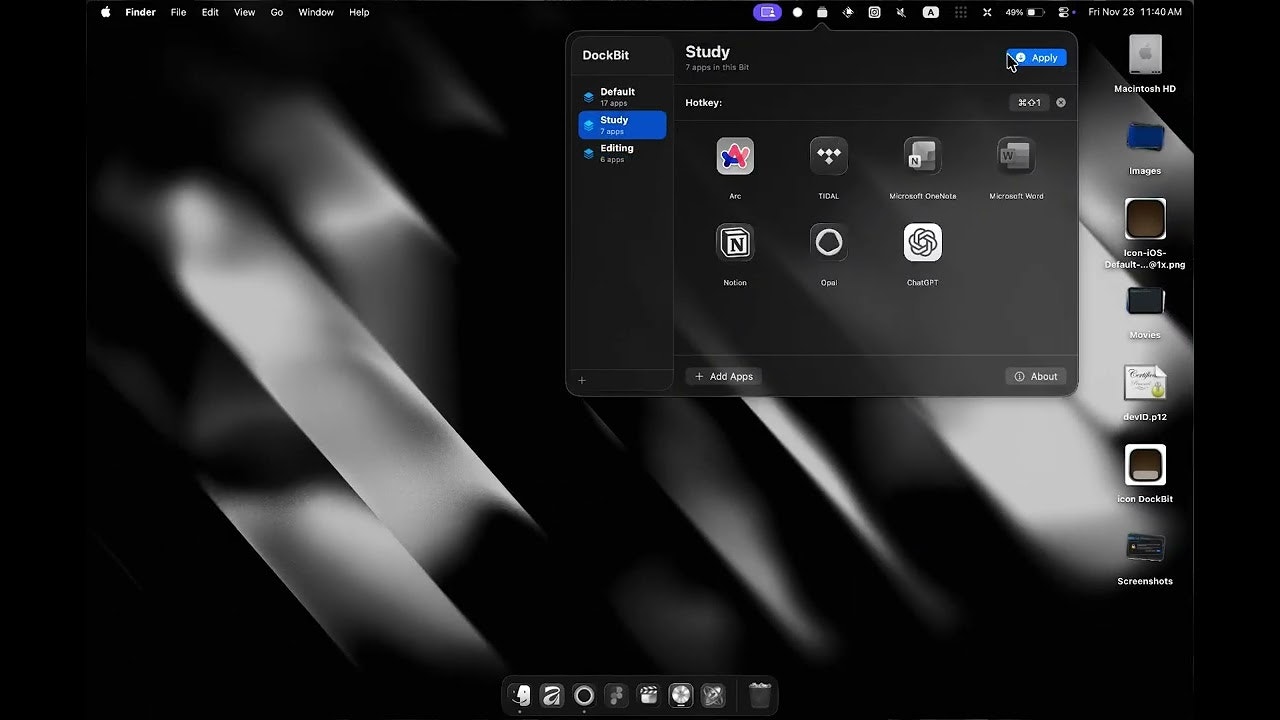Select the Microsoft Word app icon

tap(1016, 156)
